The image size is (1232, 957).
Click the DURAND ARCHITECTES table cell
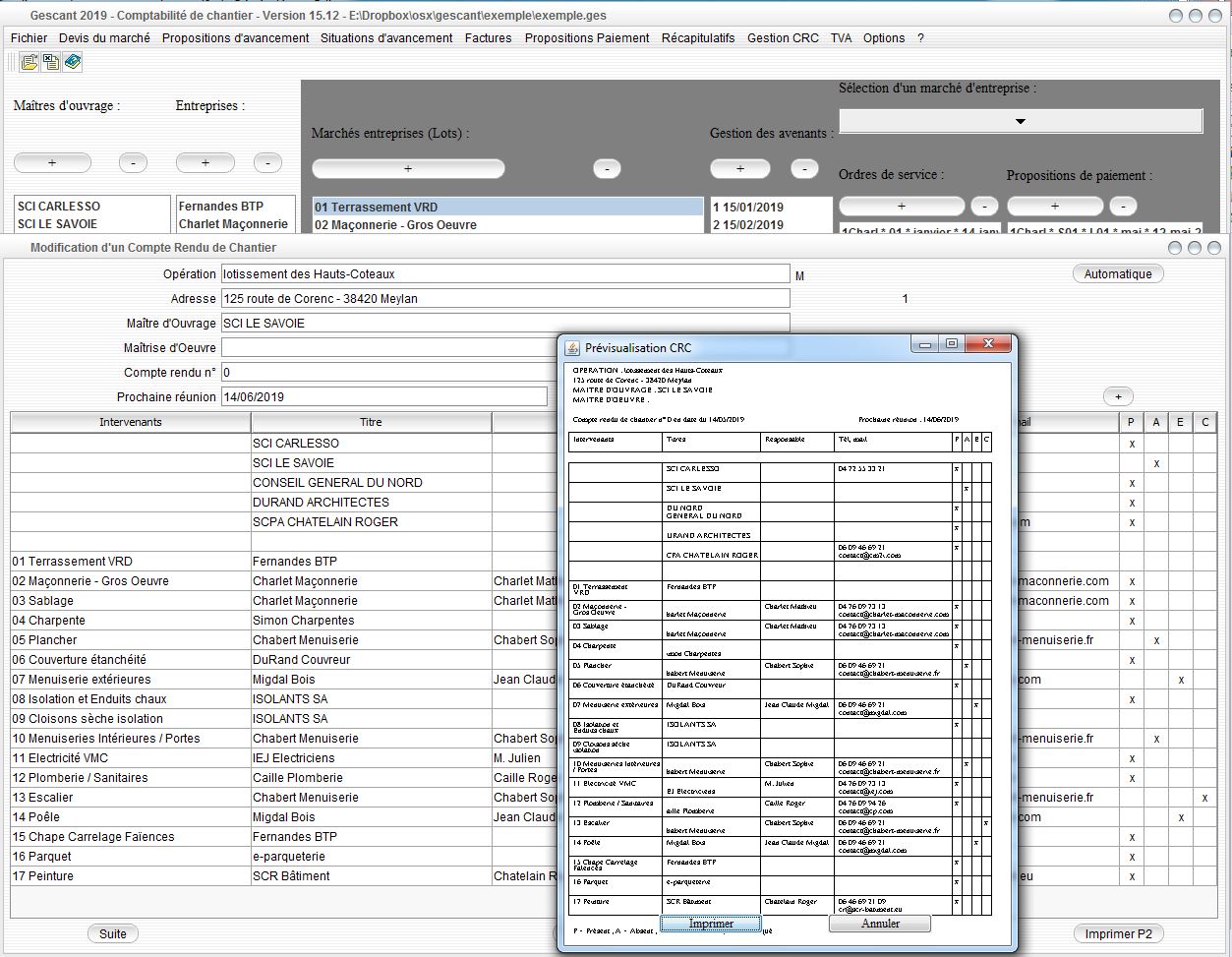(x=371, y=503)
